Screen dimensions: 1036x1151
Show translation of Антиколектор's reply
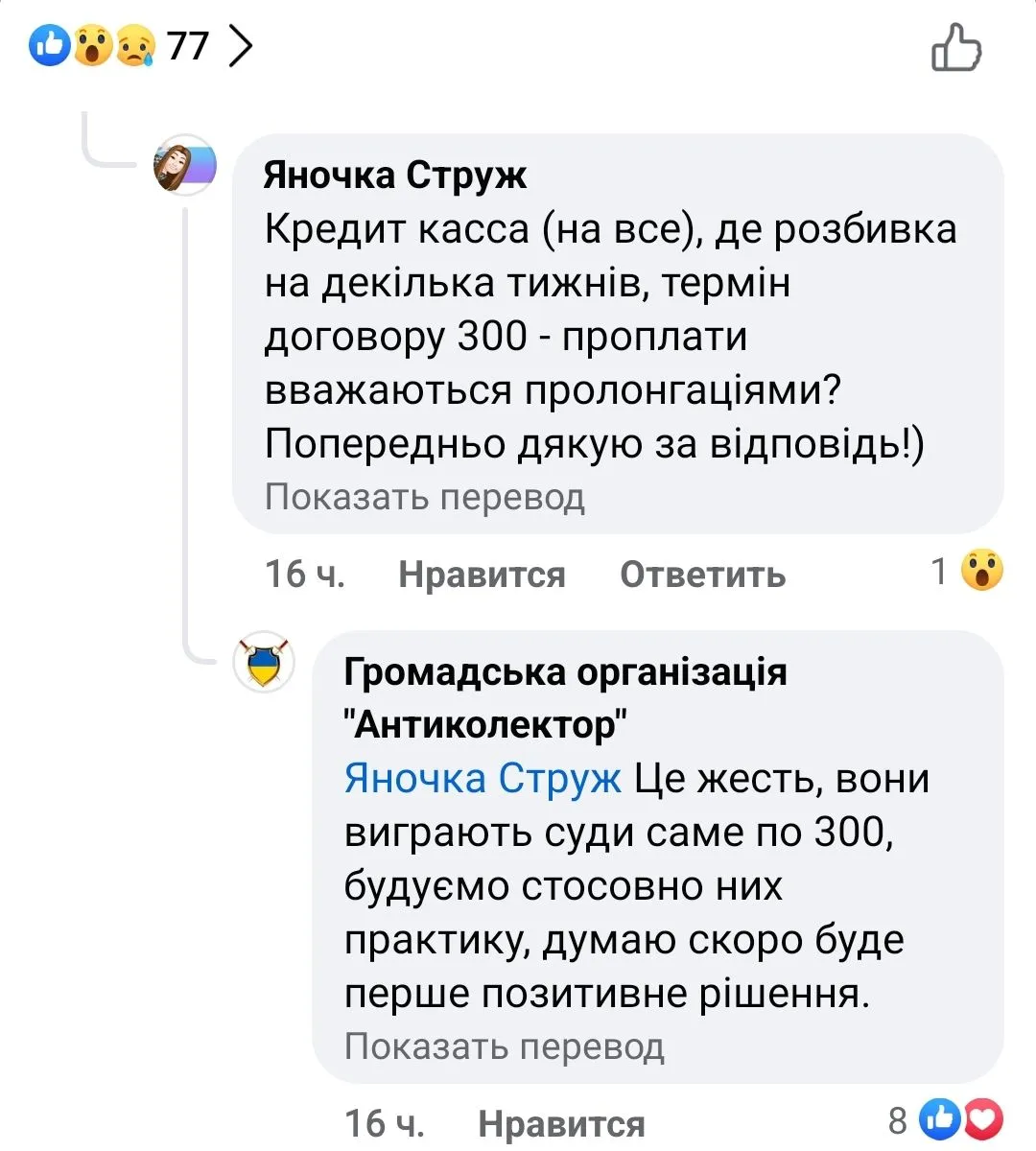coord(504,1045)
